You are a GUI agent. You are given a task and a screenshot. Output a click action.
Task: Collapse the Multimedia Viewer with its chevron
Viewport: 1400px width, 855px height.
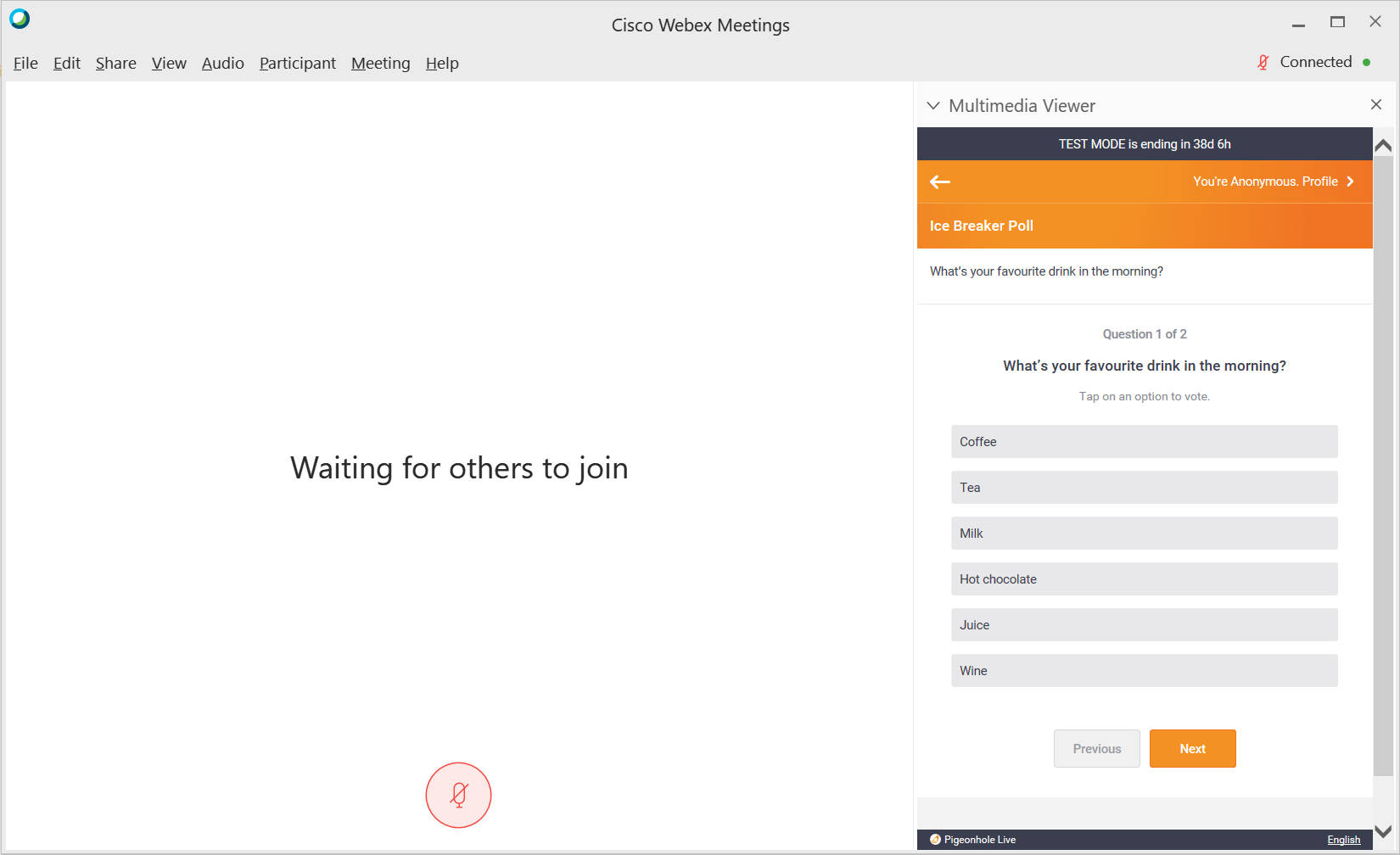pyautogui.click(x=933, y=105)
